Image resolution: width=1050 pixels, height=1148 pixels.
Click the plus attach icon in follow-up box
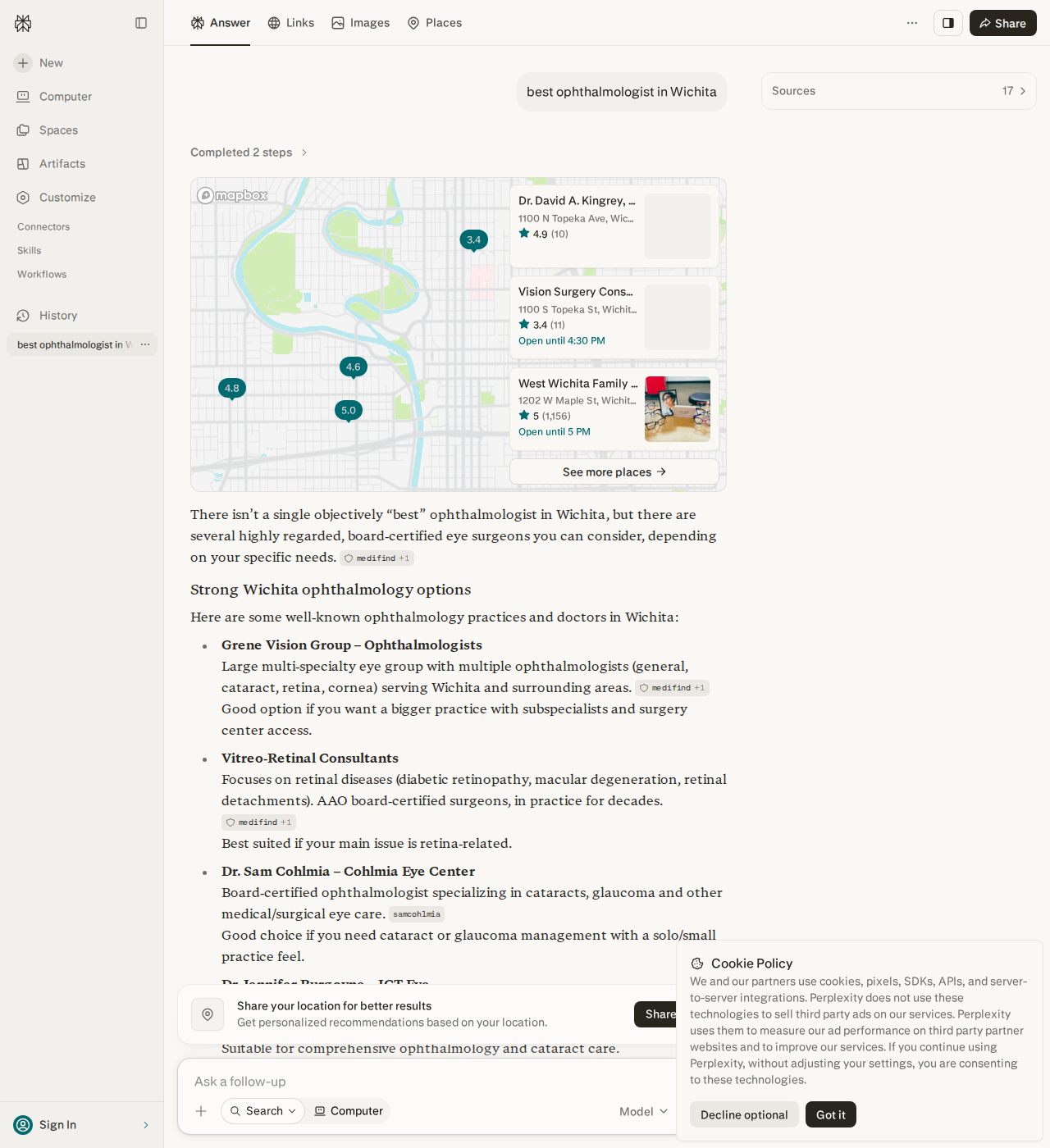[201, 1111]
